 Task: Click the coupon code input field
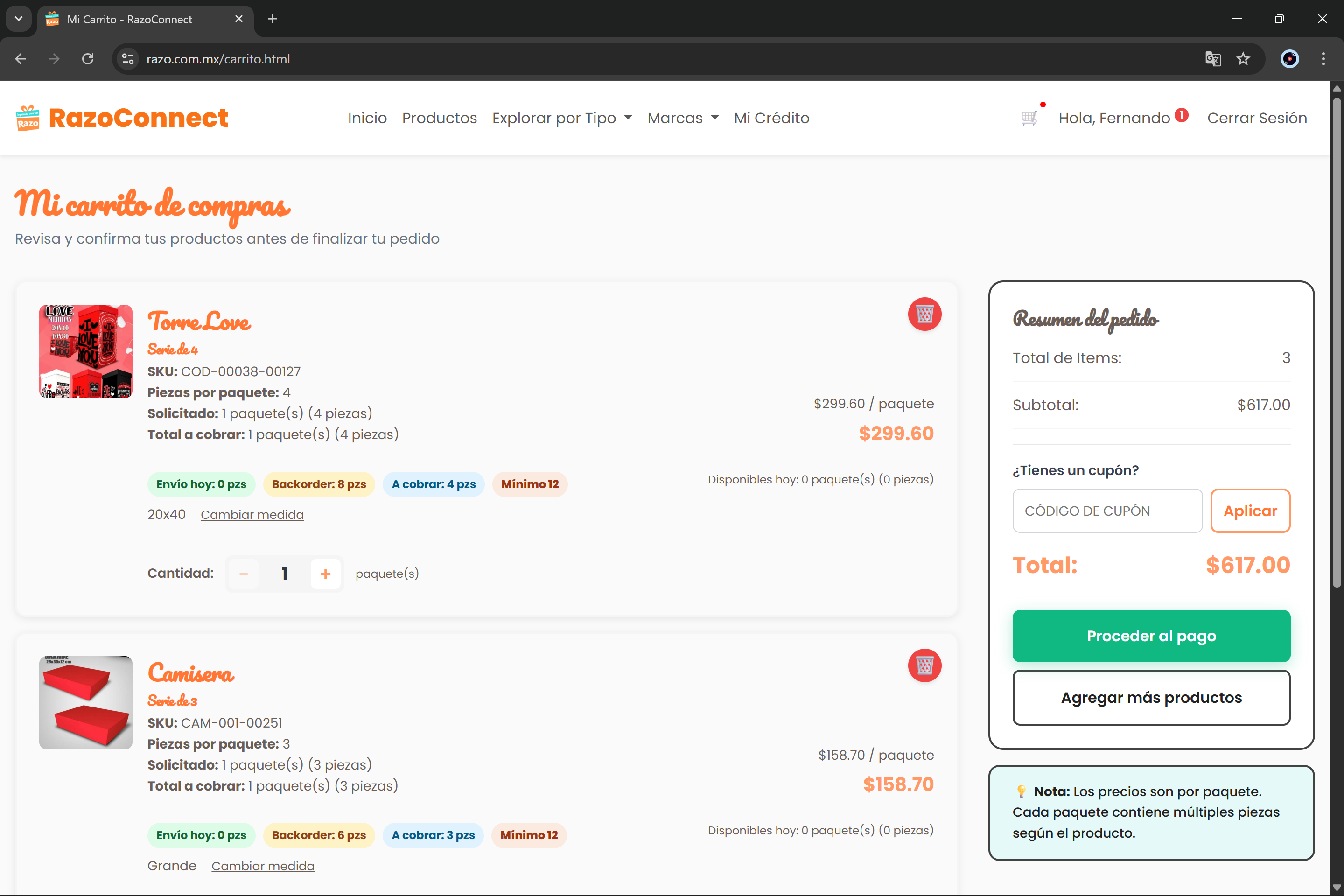tap(1107, 510)
